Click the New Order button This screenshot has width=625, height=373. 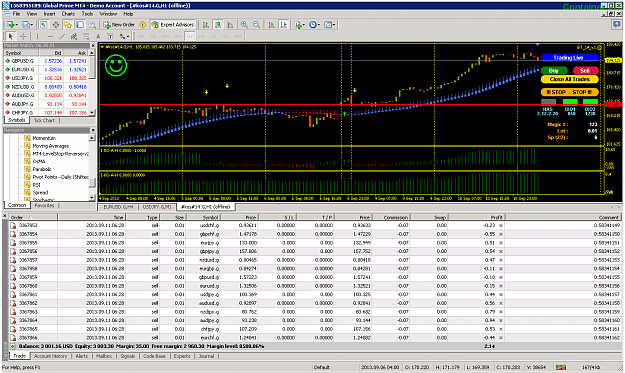pos(120,25)
